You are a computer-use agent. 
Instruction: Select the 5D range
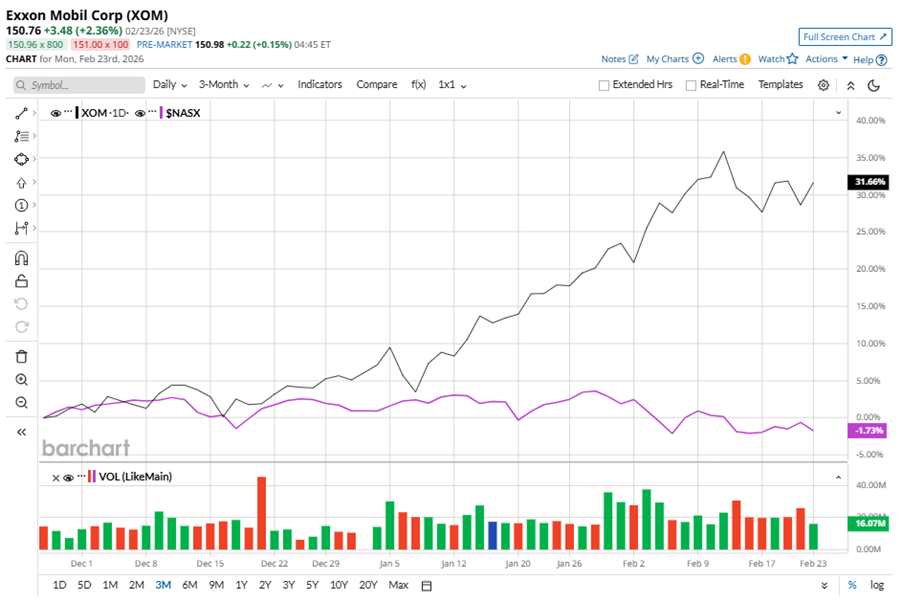click(84, 585)
